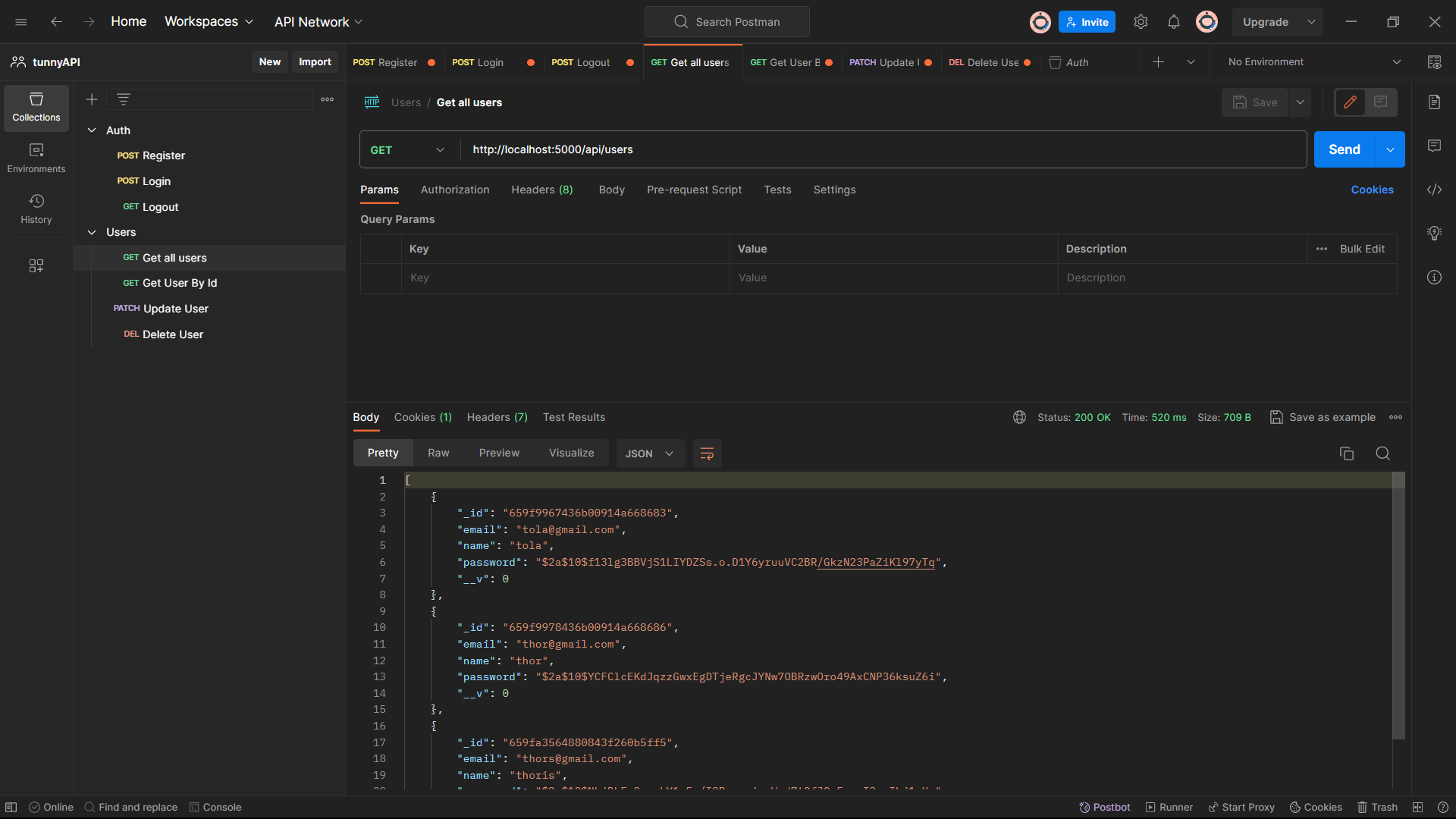This screenshot has width=1456, height=819.
Task: Open environment quick look icon
Action: [1434, 62]
